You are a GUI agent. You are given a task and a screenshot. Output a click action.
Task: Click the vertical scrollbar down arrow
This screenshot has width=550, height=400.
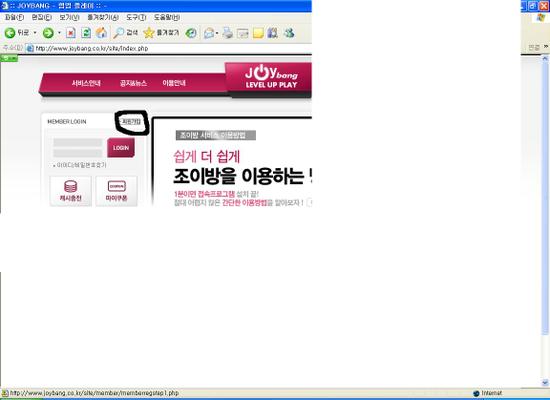tap(545, 382)
